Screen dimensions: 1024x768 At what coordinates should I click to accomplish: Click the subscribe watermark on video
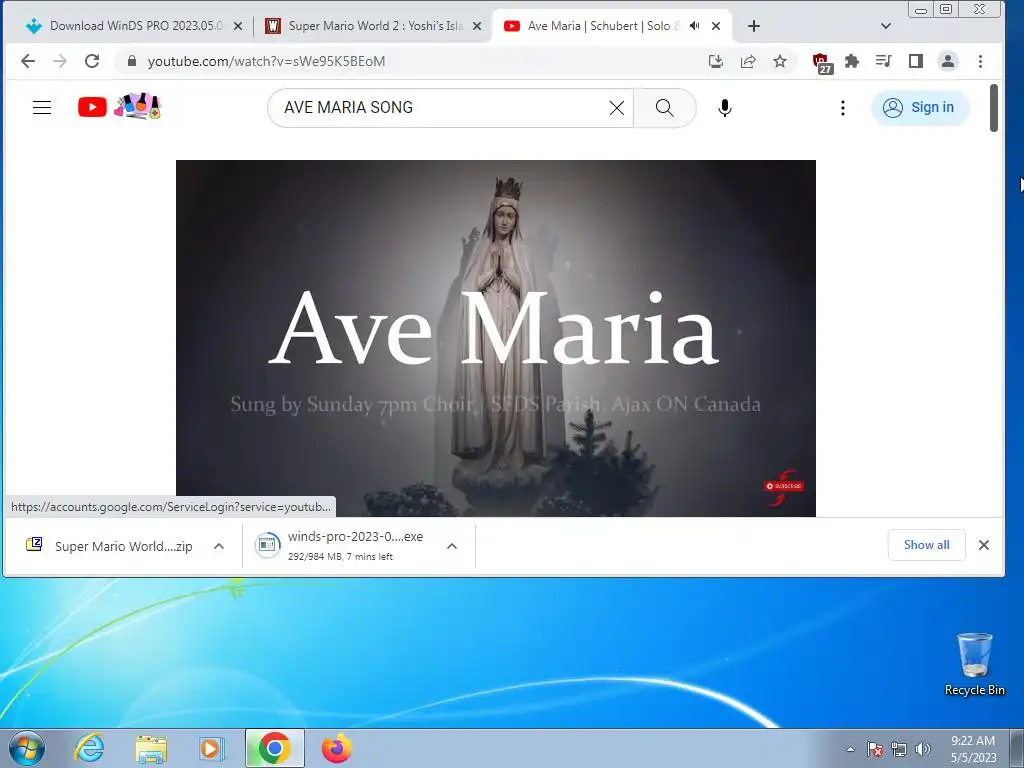[x=784, y=487]
